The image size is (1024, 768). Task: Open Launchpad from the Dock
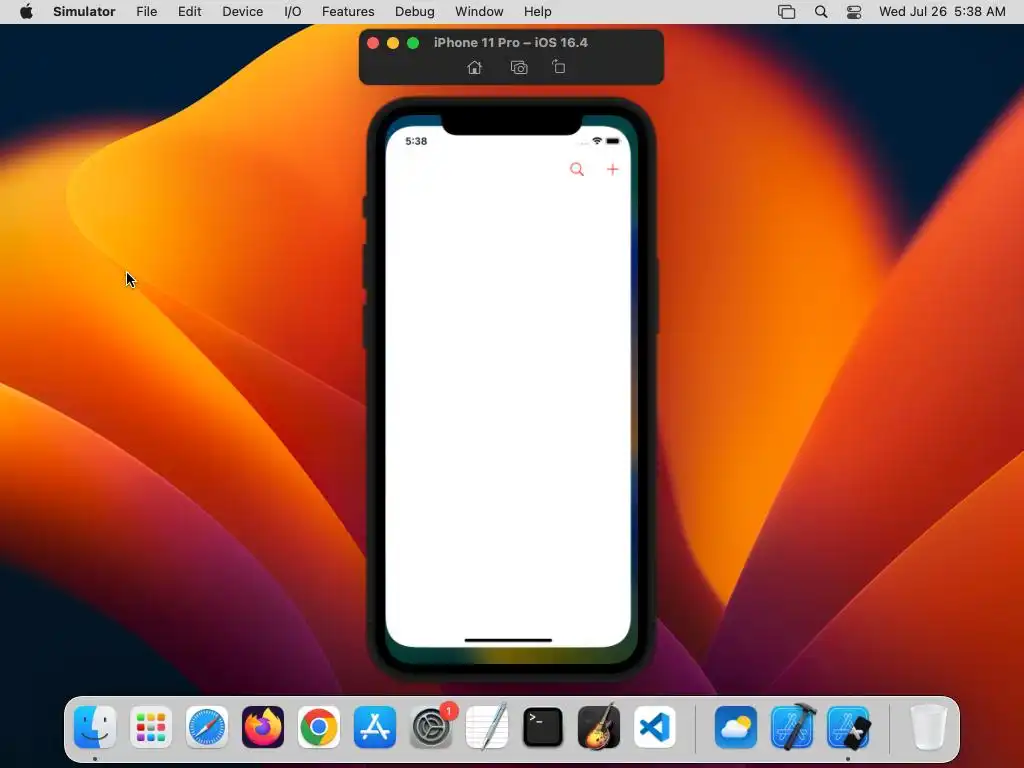pos(151,727)
